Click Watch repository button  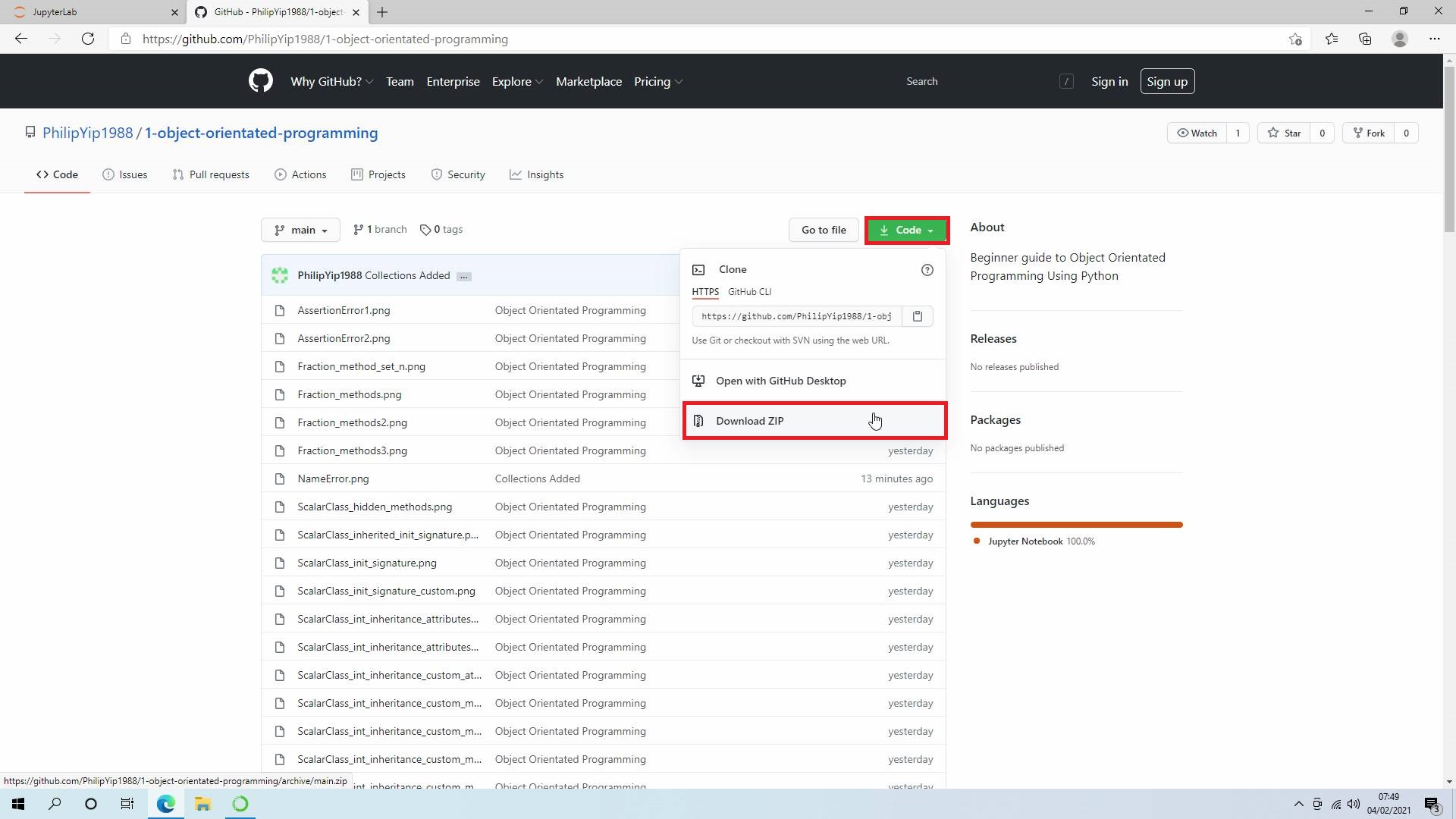[x=1197, y=133]
